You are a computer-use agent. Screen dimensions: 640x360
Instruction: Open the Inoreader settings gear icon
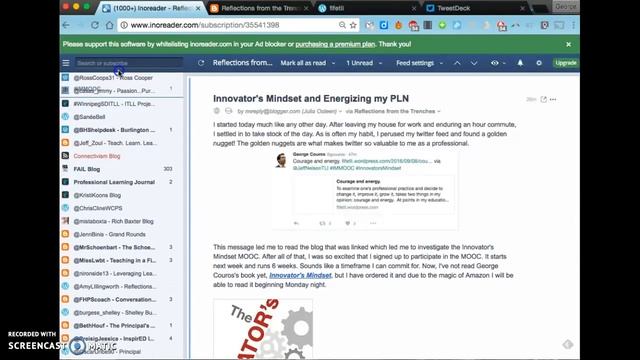(539, 63)
